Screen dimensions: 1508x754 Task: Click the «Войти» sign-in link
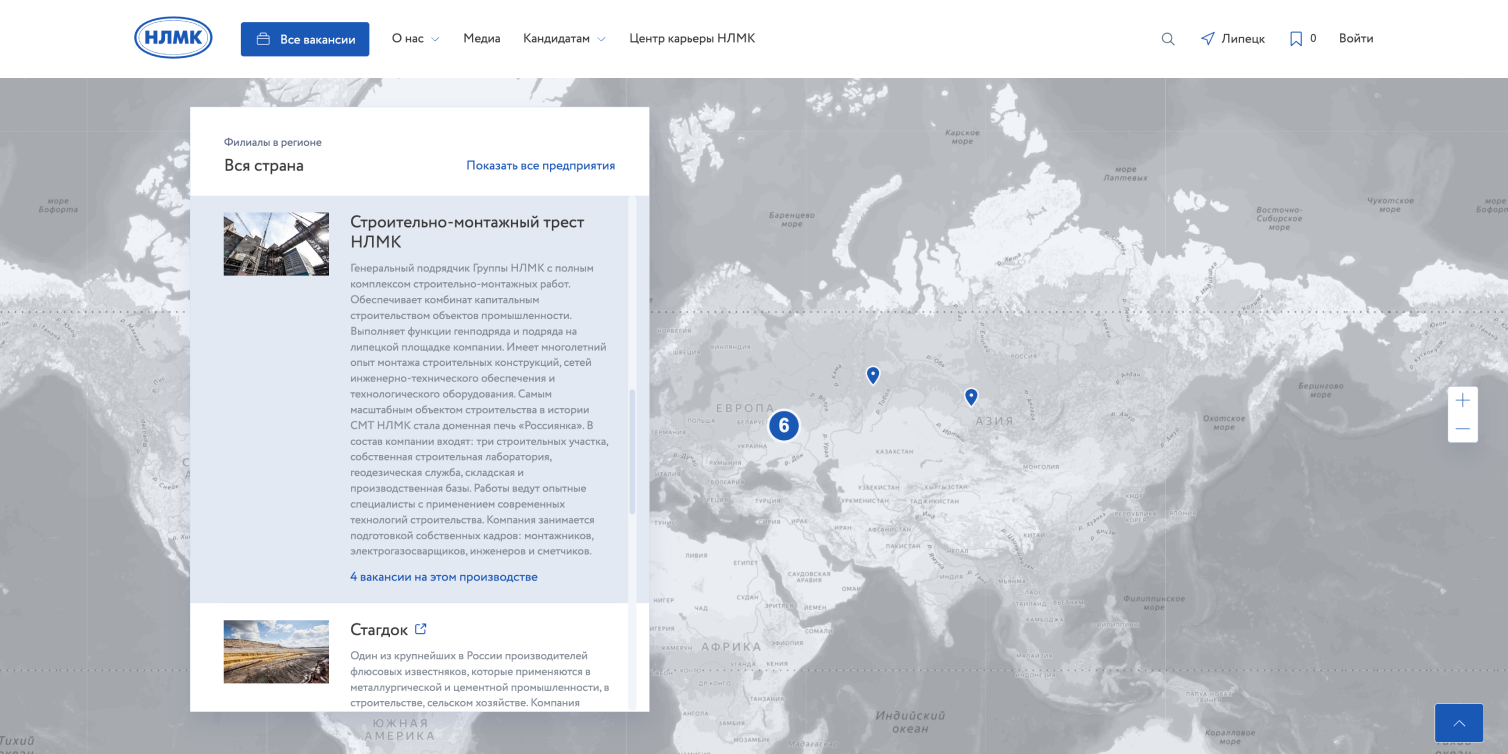click(x=1356, y=39)
